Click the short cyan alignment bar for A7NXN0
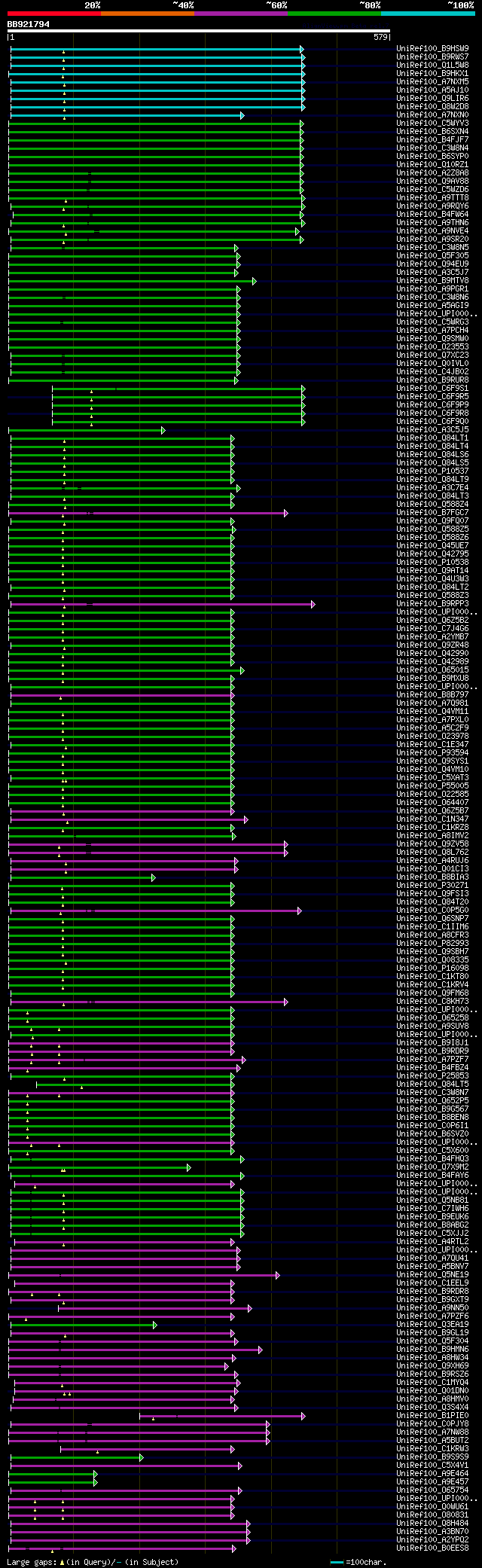This screenshot has height=1568, width=482. pos(127,115)
